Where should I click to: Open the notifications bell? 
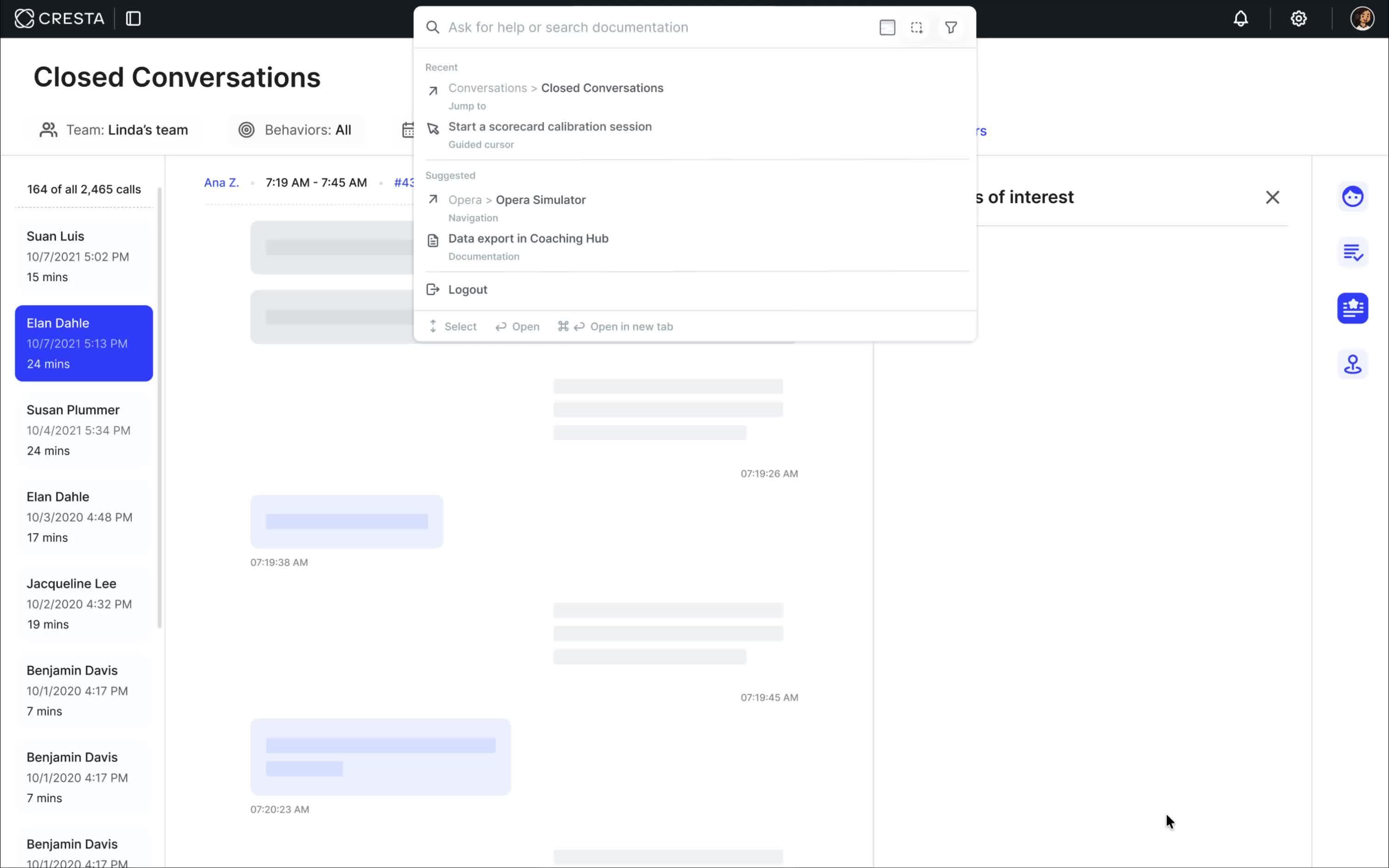[x=1240, y=19]
